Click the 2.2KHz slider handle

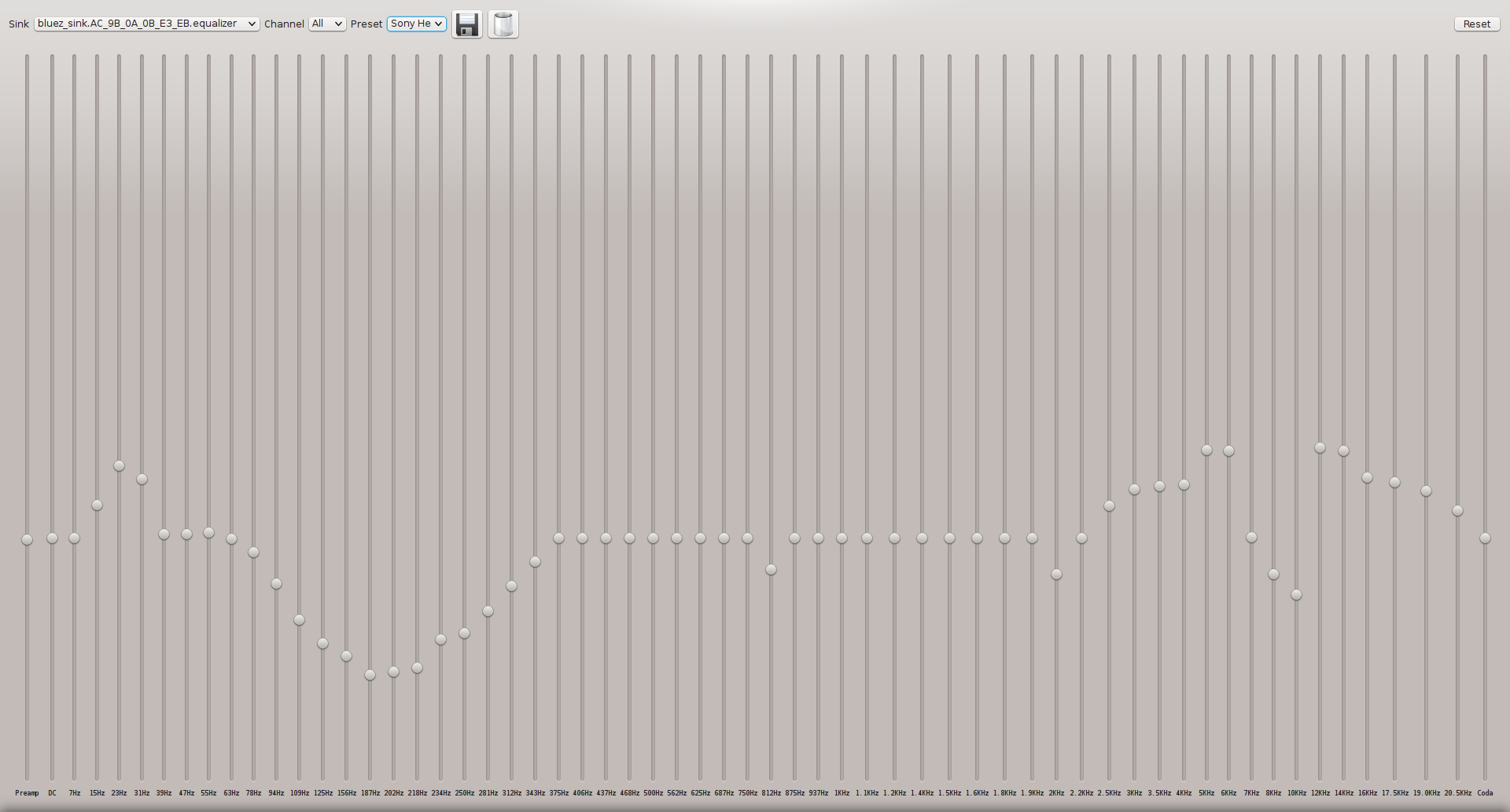tap(1081, 538)
